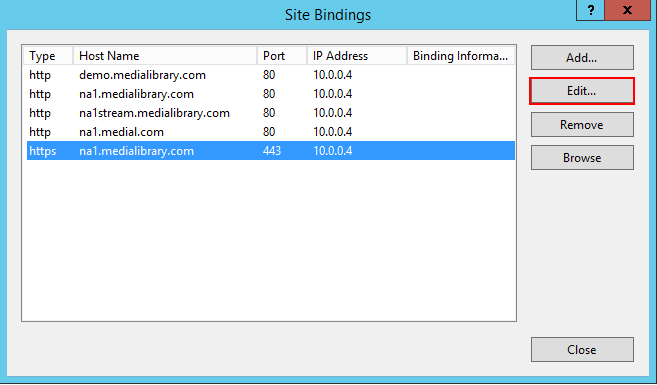Viewport: 657px width, 385px height.
Task: Click the Add... button
Action: tap(582, 57)
